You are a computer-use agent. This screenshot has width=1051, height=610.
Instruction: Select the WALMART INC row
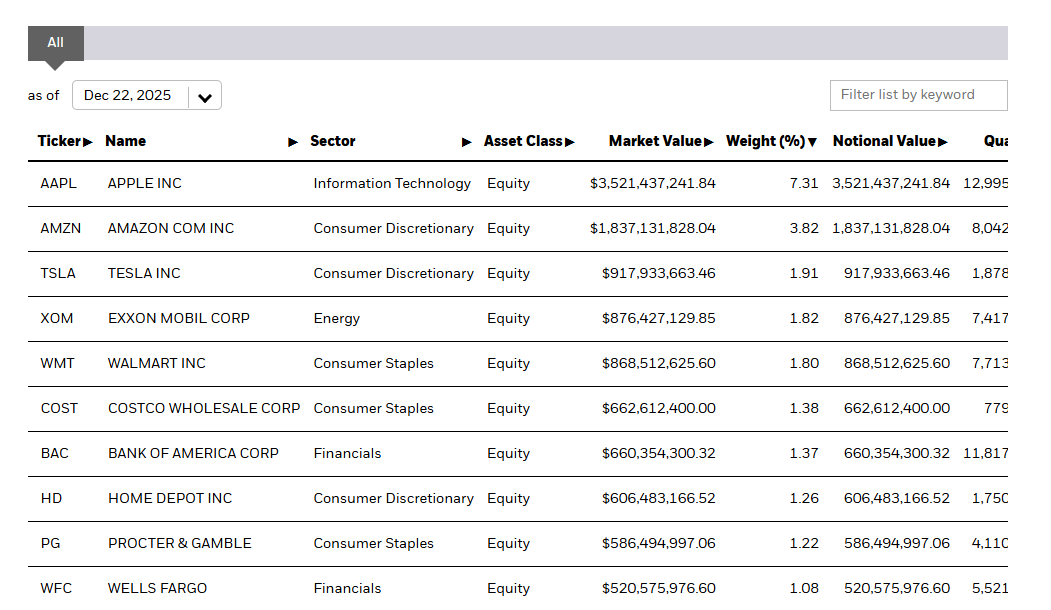(157, 363)
